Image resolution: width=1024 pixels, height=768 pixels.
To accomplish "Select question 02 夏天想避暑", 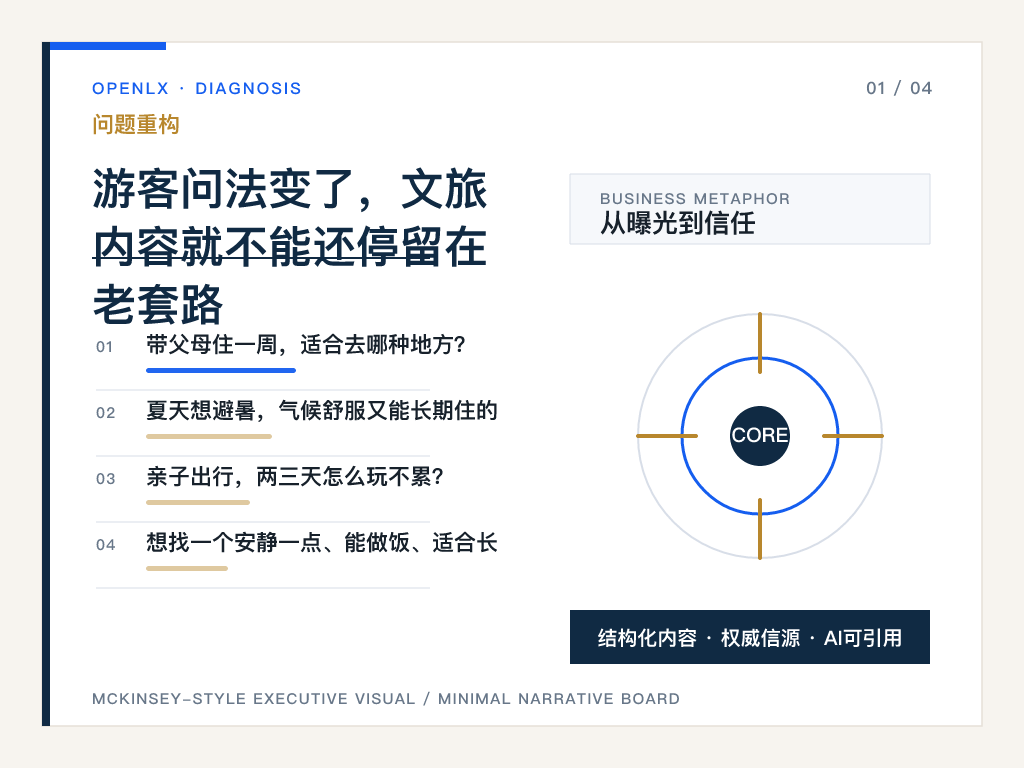I will 322,410.
